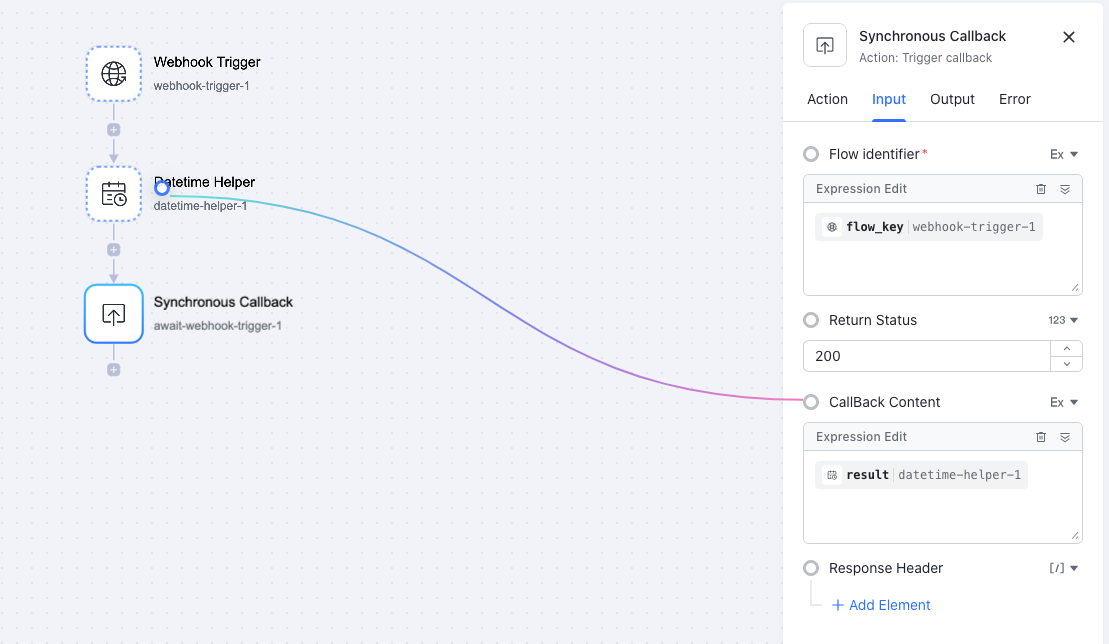Select the Webhook Trigger node icon
Screen dimensions: 1109x644
tap(113, 74)
